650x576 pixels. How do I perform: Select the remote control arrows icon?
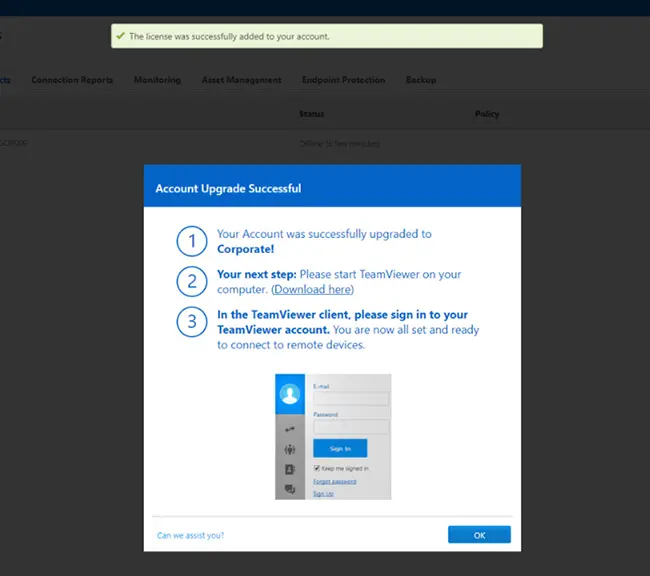pyautogui.click(x=290, y=429)
